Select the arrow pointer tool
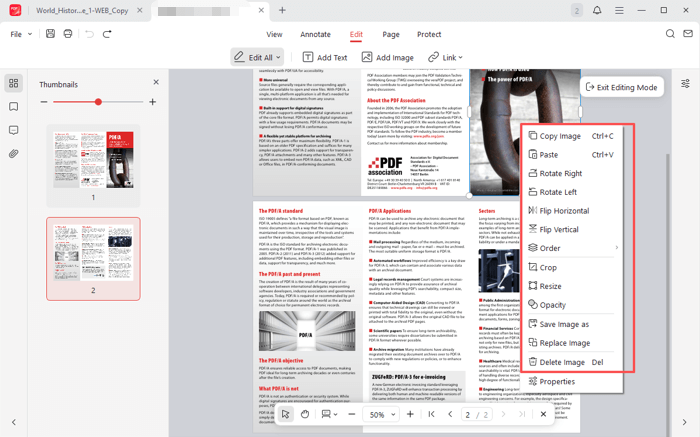Screen dimensions: 700x437 pos(286,414)
